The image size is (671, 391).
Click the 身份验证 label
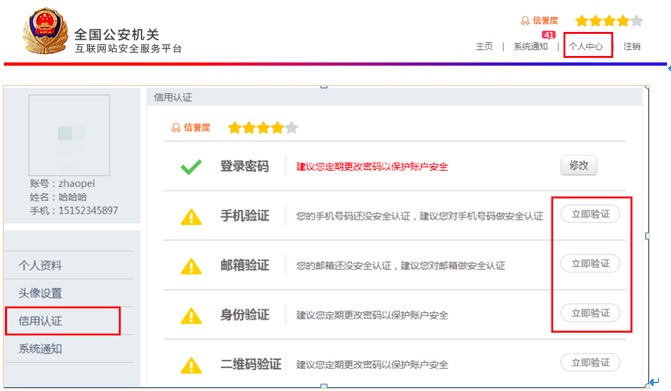tap(244, 315)
